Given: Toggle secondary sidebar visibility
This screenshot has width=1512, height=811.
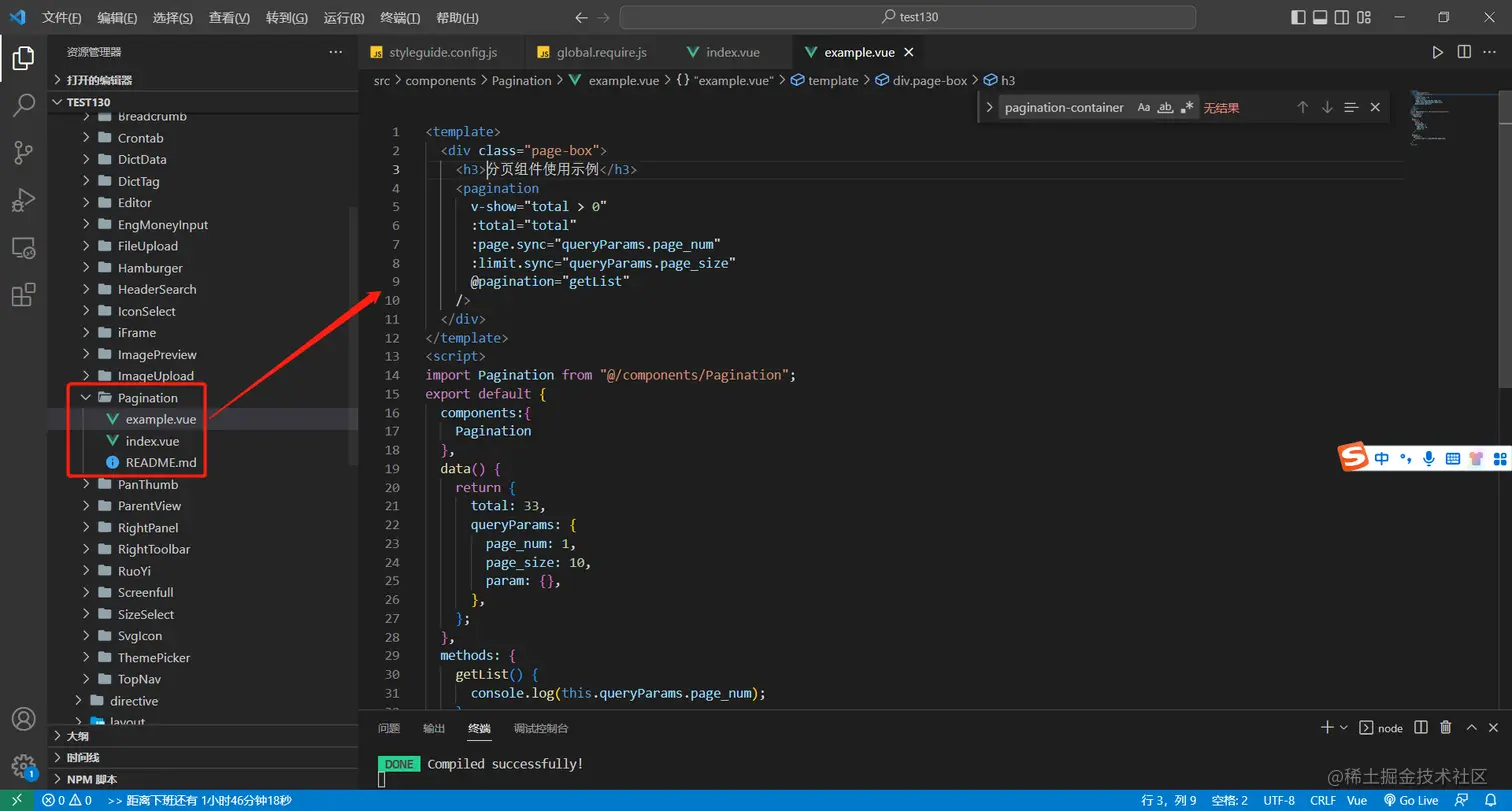Looking at the screenshot, I should pos(1343,17).
